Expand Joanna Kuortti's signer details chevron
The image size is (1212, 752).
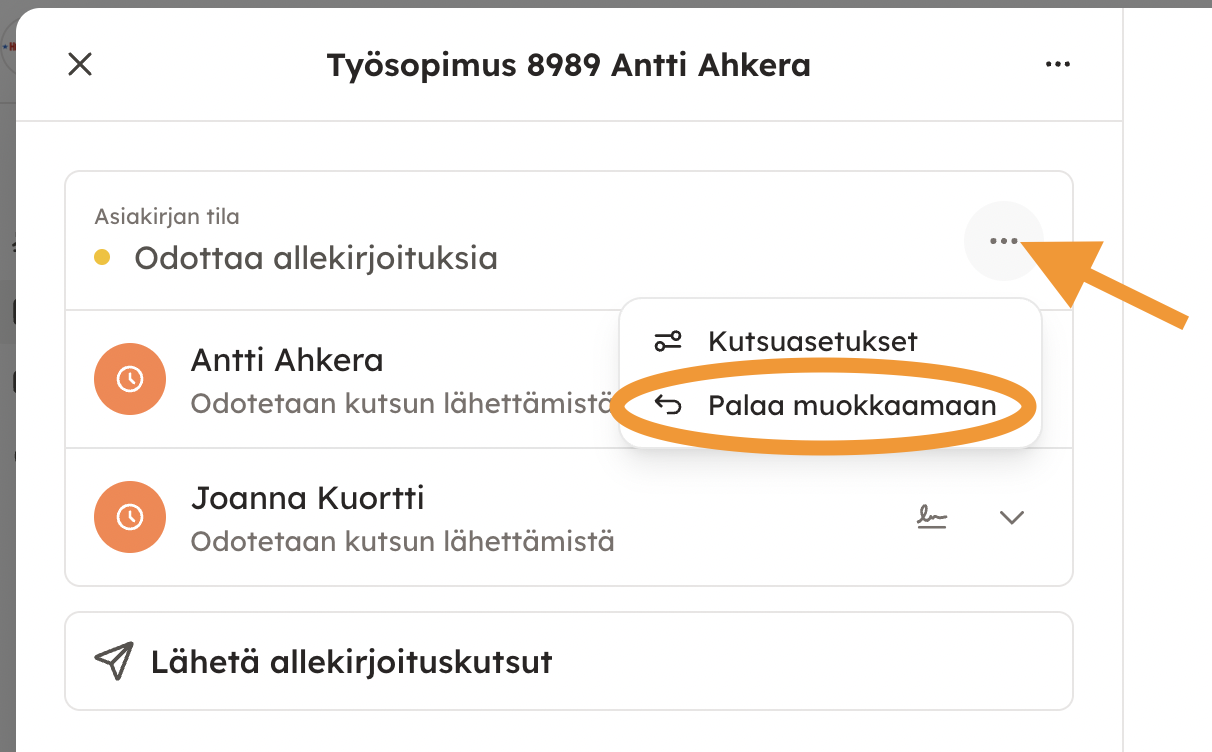[x=1012, y=517]
